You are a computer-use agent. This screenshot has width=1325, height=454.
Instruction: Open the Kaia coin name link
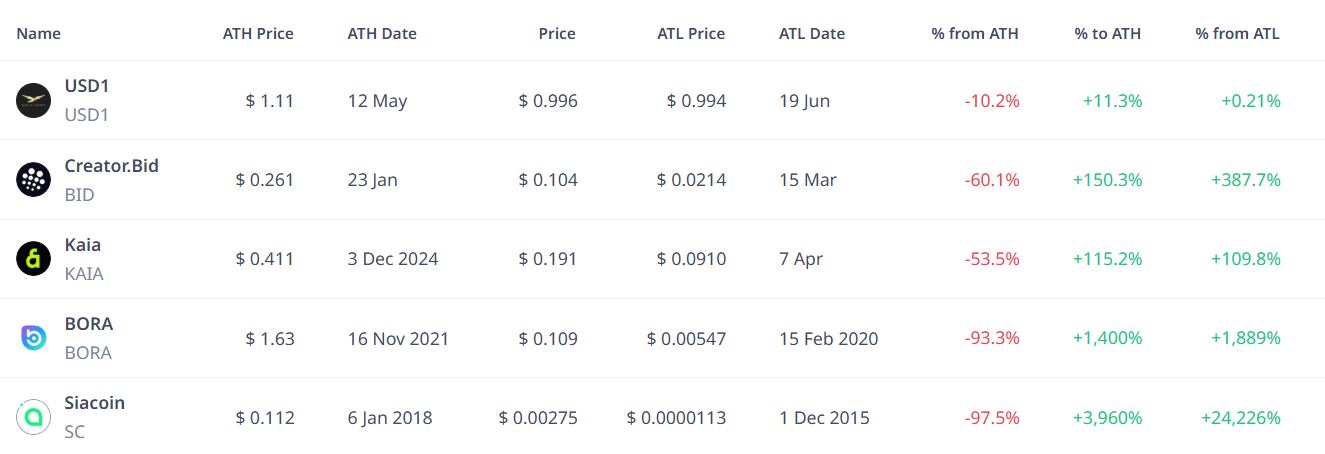click(83, 244)
